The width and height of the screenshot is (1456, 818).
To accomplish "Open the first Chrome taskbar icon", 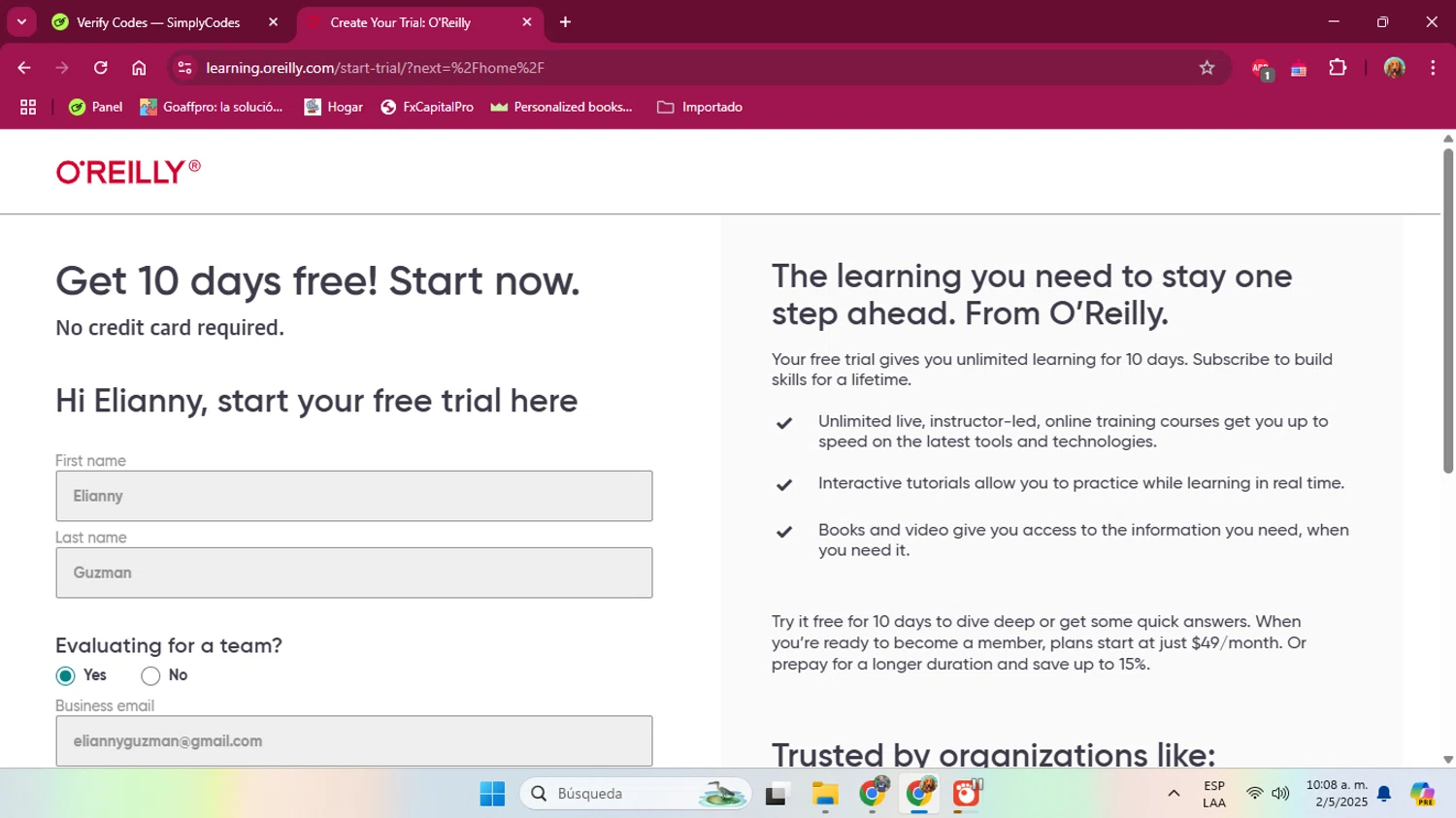I will point(873,794).
